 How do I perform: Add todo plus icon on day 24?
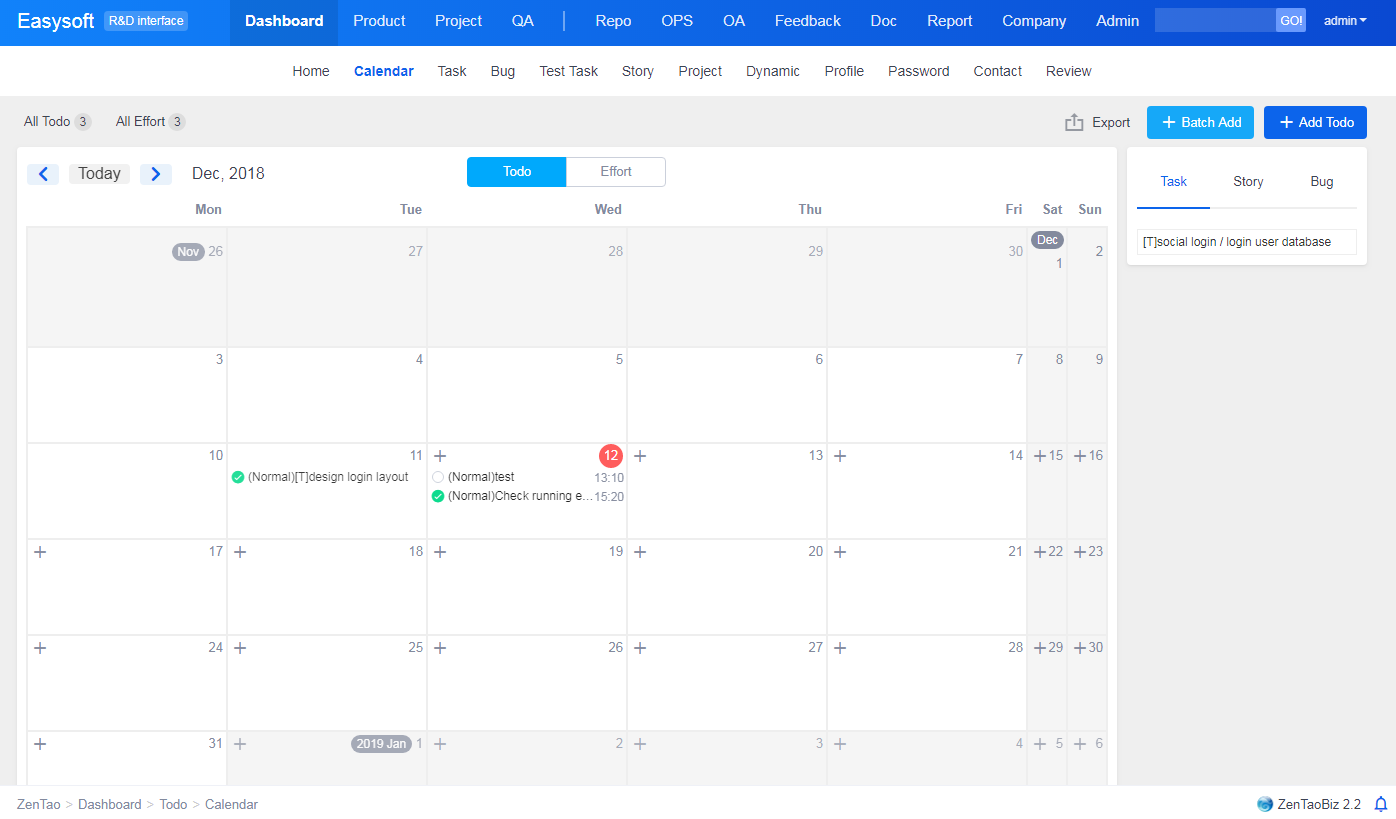coord(40,648)
